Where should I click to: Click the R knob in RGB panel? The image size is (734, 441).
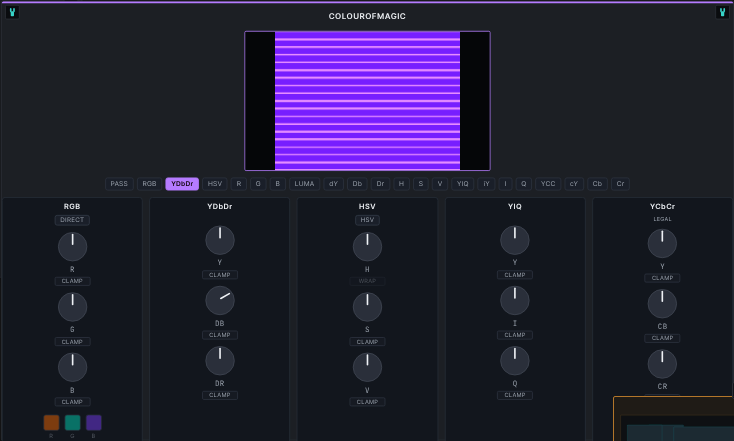coord(72,247)
